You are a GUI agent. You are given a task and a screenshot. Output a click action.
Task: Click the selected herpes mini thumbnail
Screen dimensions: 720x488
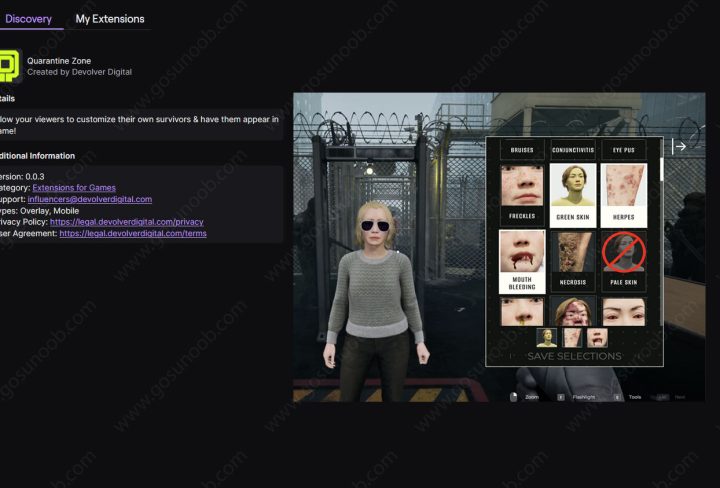pos(572,337)
